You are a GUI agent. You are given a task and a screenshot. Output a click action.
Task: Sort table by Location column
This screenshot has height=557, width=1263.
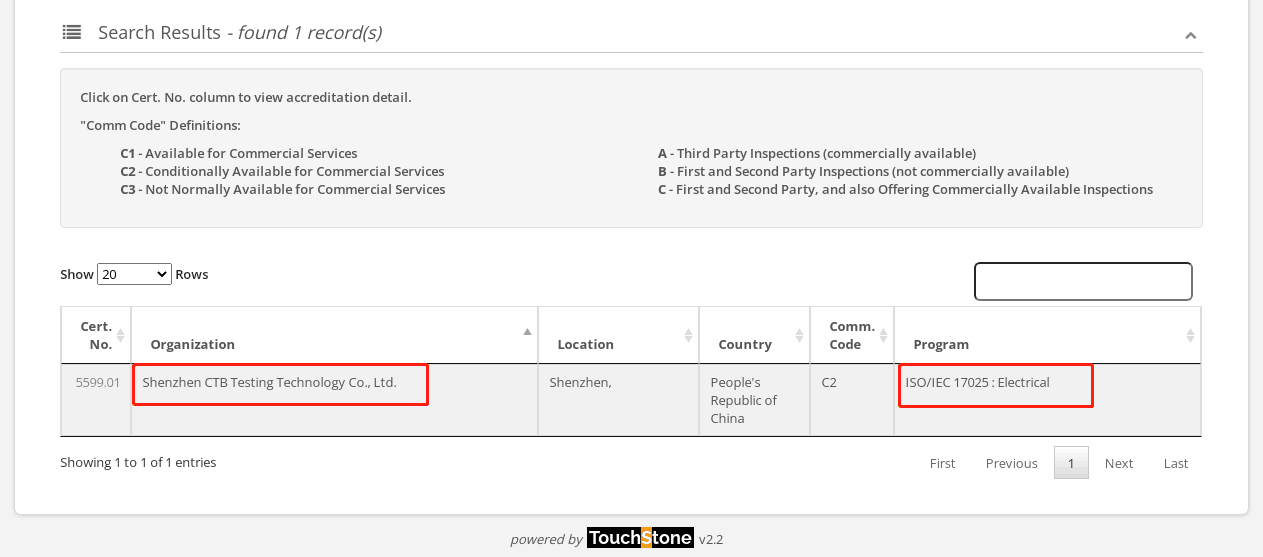point(618,335)
